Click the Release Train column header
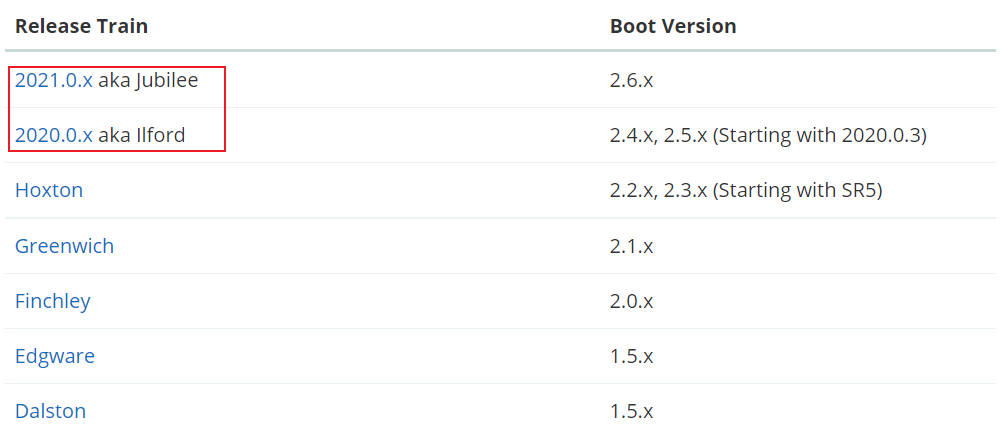This screenshot has width=1005, height=431. tap(81, 26)
